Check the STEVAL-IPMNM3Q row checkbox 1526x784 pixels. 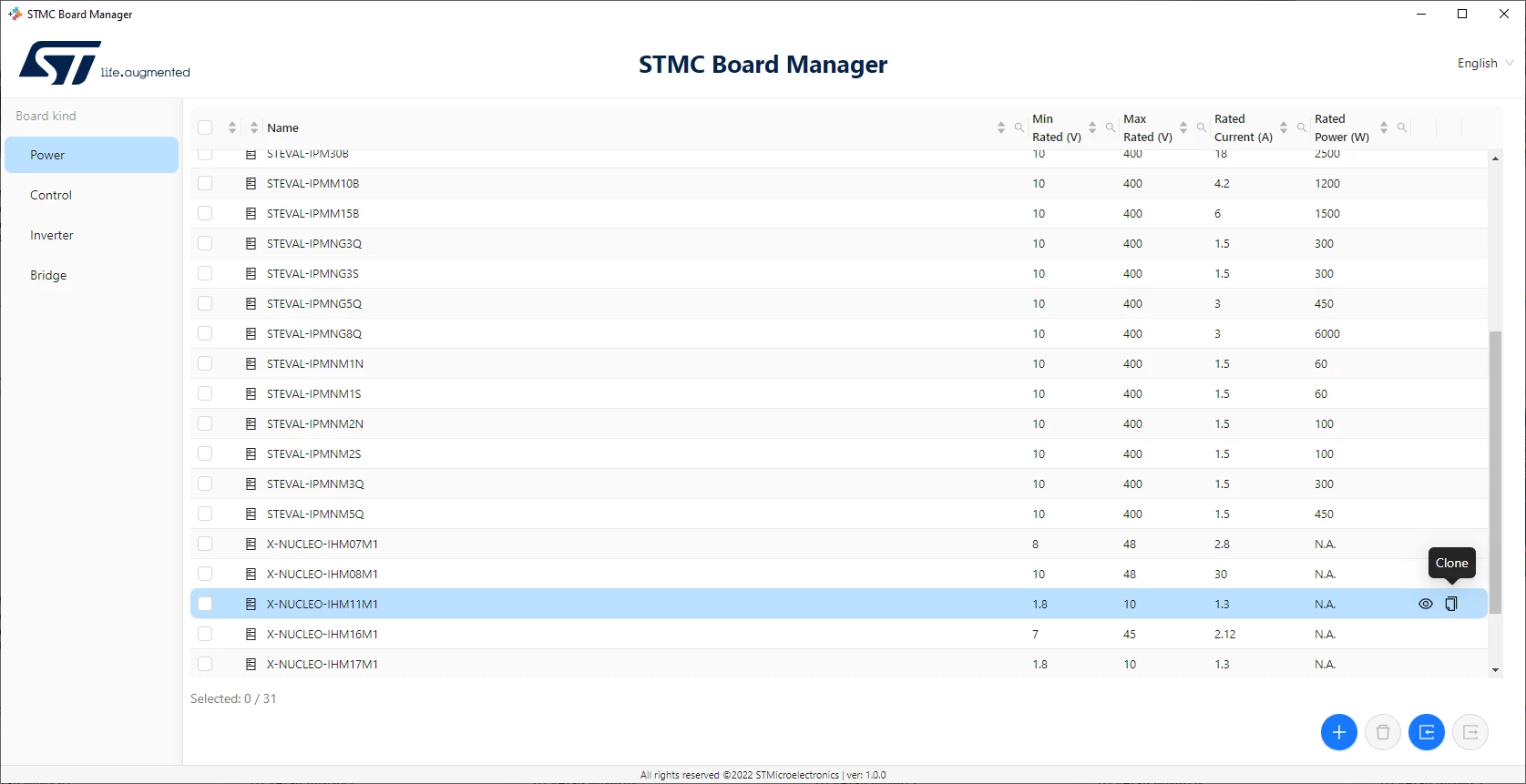pos(205,484)
